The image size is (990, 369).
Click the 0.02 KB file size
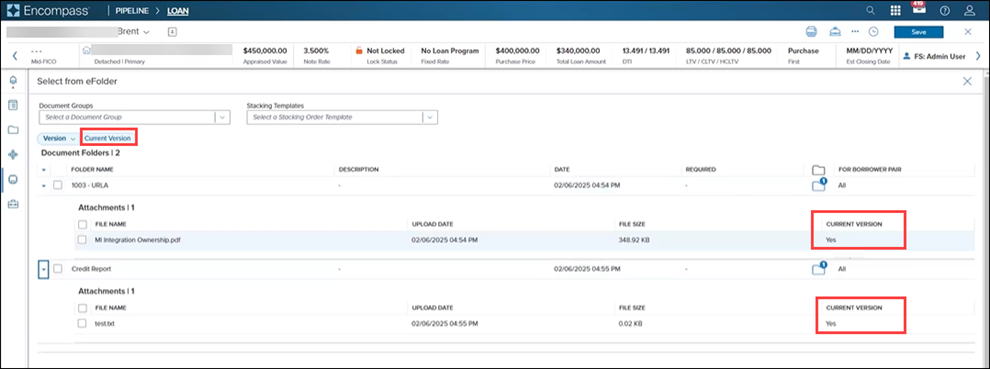tap(631, 324)
